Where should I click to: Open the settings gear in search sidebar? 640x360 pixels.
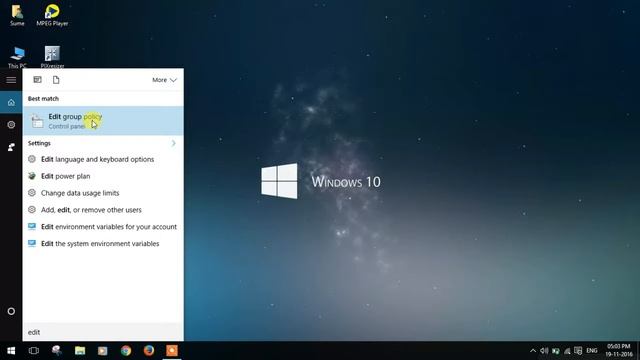tap(11, 124)
